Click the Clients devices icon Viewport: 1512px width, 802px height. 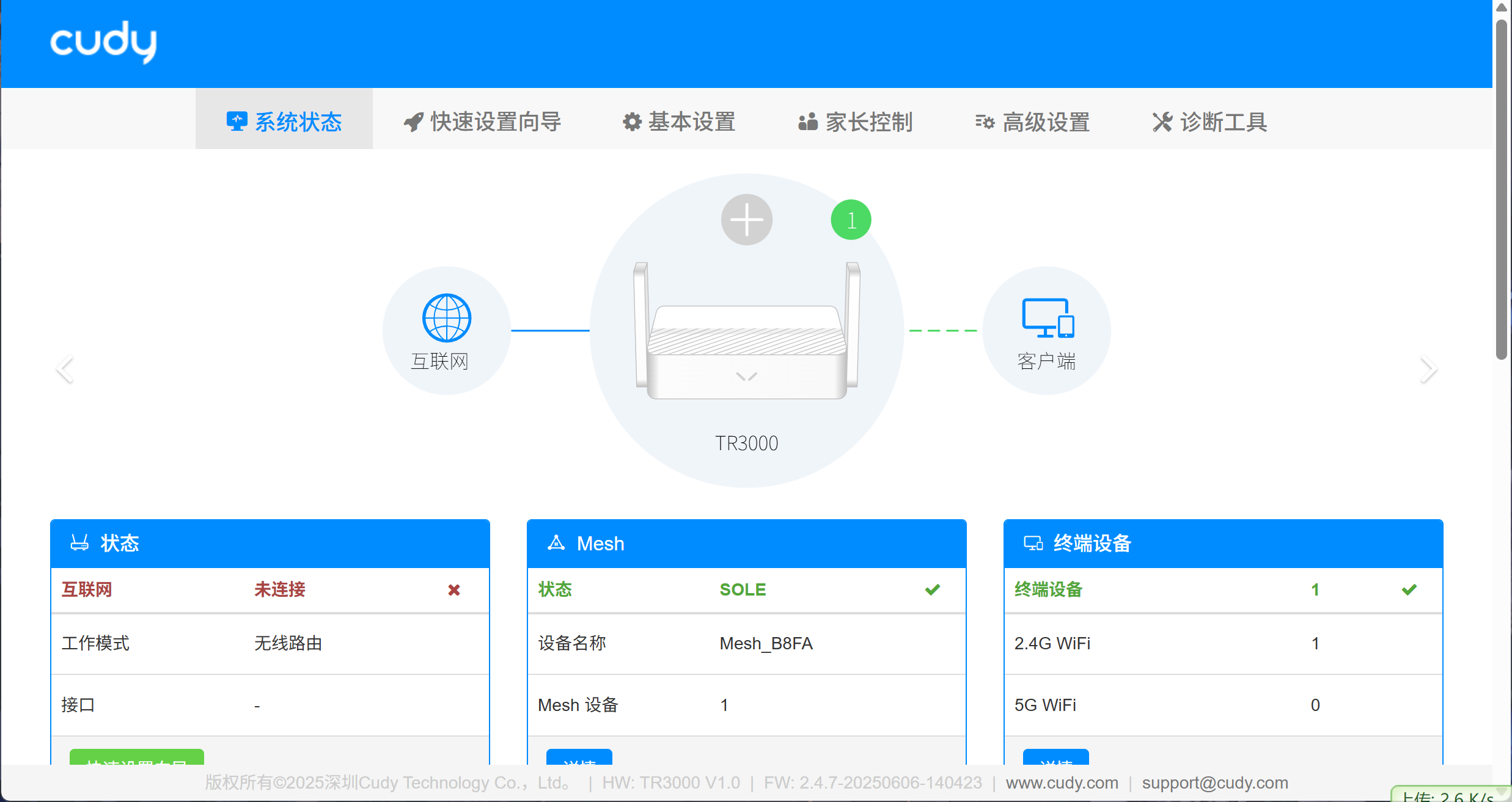pyautogui.click(x=1048, y=318)
